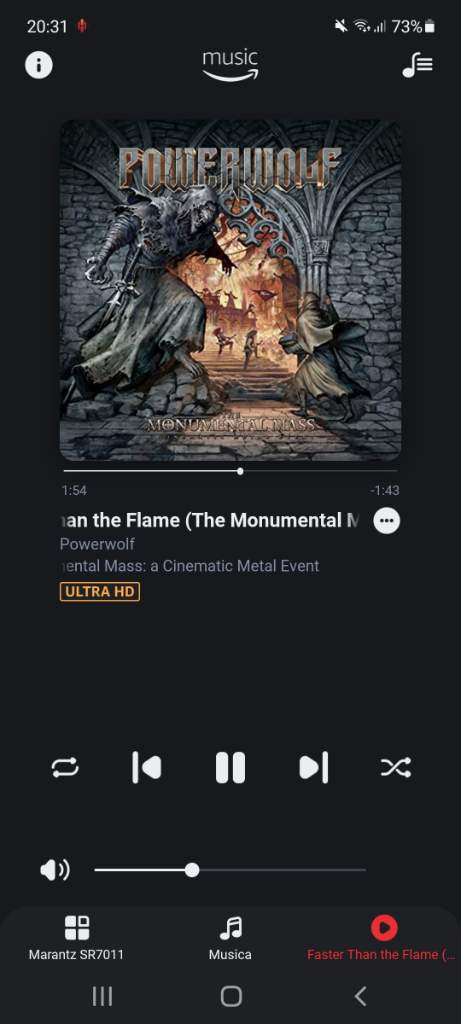The width and height of the screenshot is (461, 1024).
Task: Tap the Android back navigation arrow
Action: click(360, 996)
